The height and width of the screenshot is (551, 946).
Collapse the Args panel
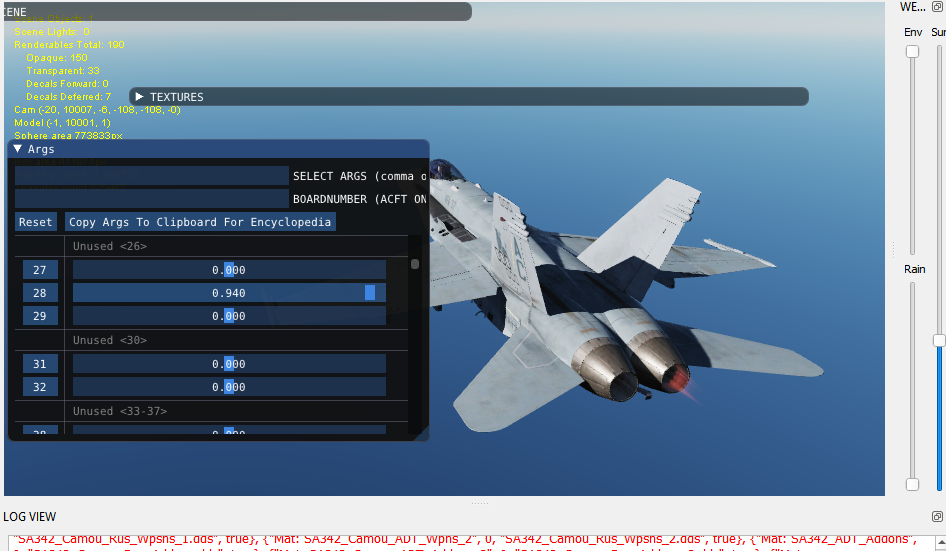(x=17, y=148)
